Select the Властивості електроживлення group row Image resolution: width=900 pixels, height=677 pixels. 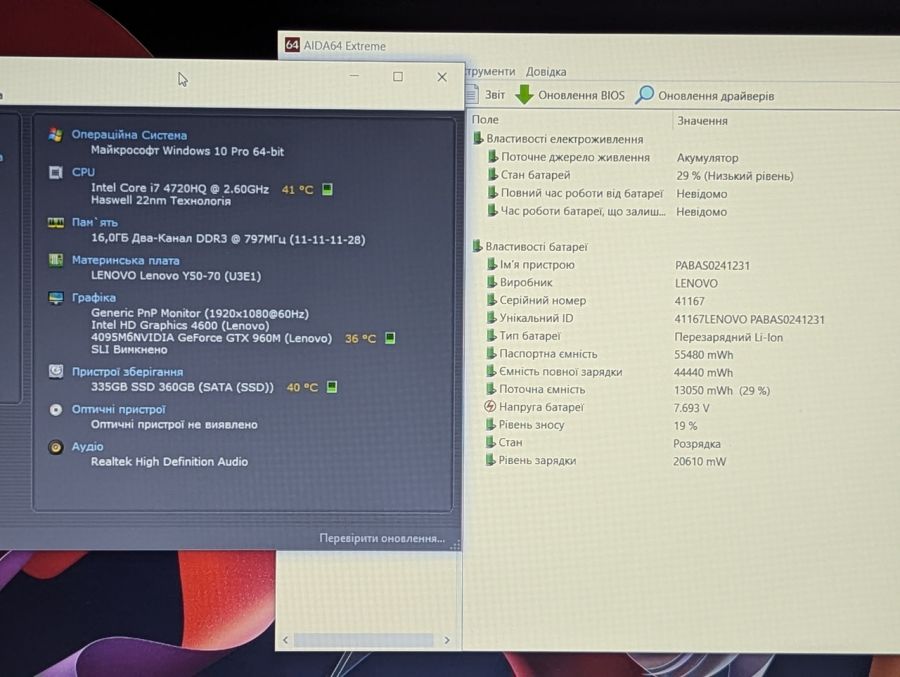click(x=558, y=139)
